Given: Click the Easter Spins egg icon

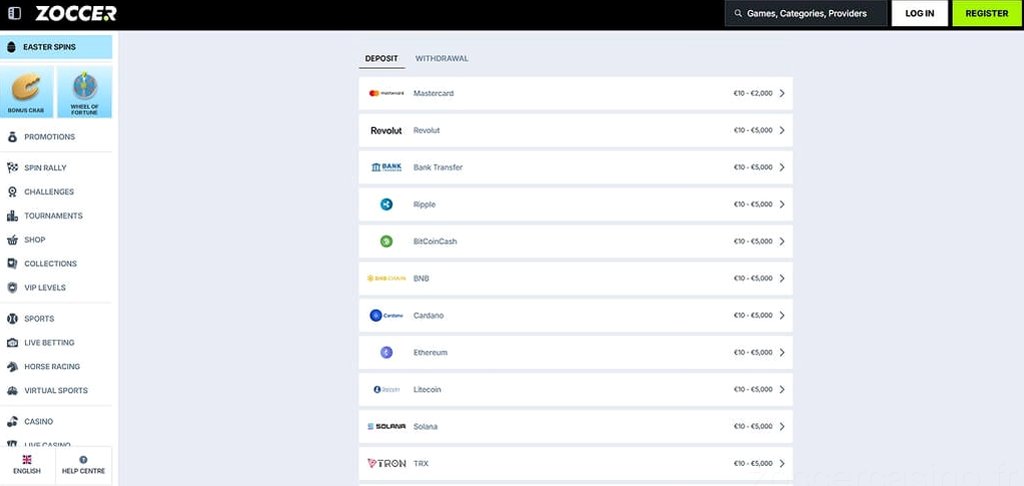Looking at the screenshot, I should (x=11, y=47).
